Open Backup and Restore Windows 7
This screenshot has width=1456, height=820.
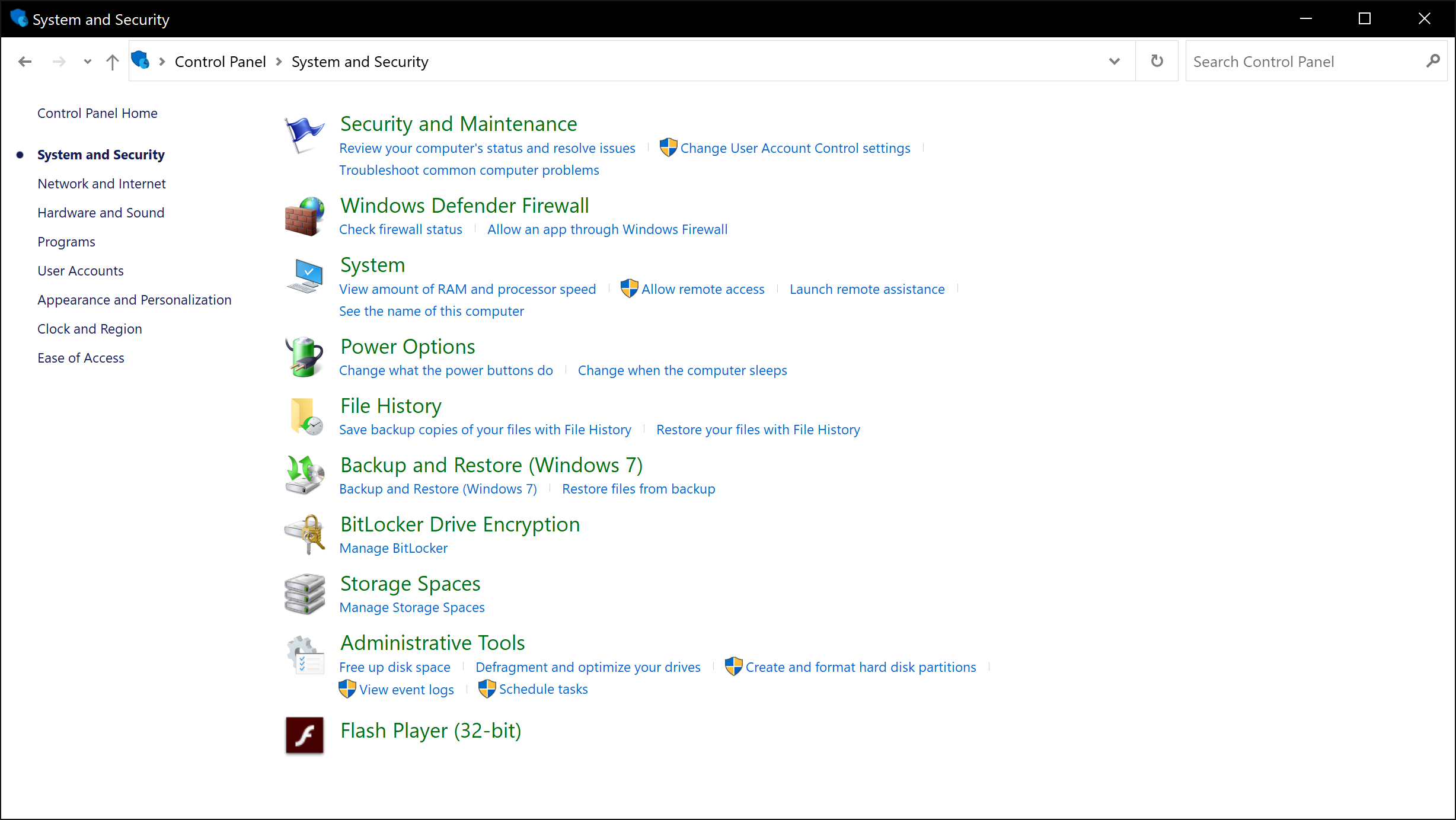pyautogui.click(x=491, y=464)
